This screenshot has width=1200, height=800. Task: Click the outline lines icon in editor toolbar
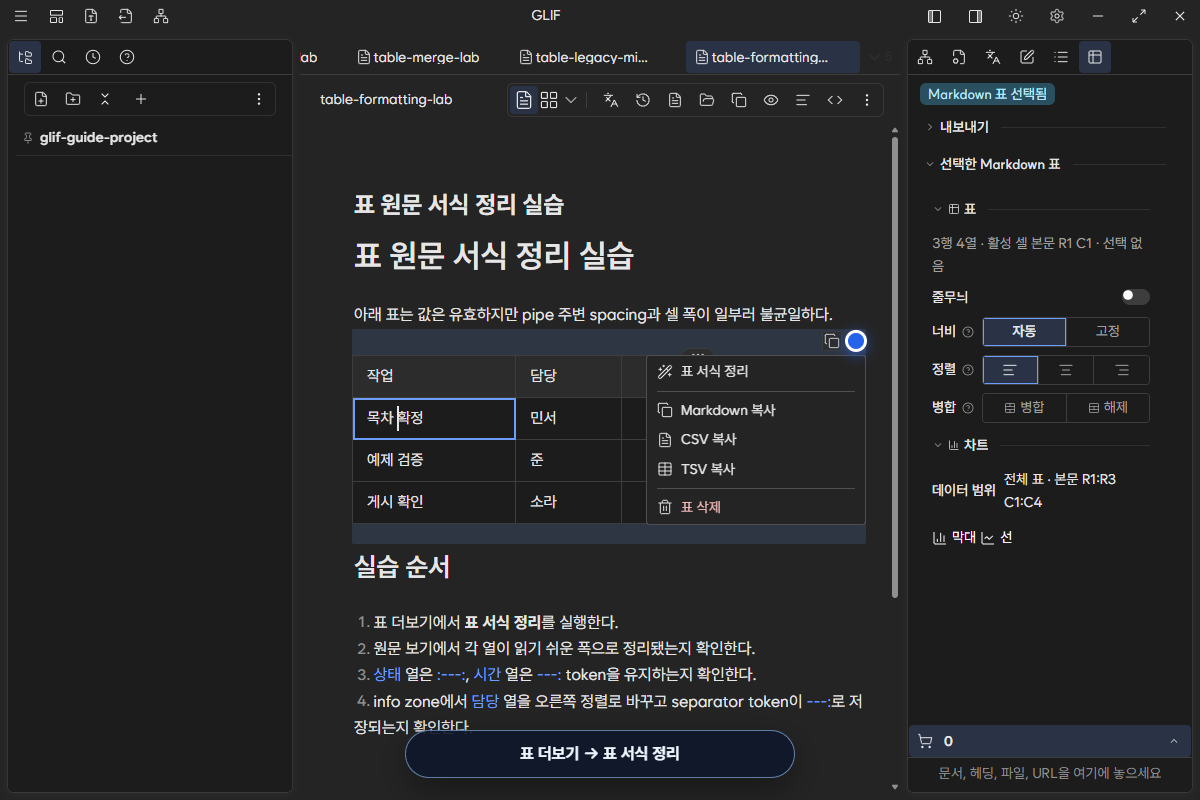(x=802, y=100)
